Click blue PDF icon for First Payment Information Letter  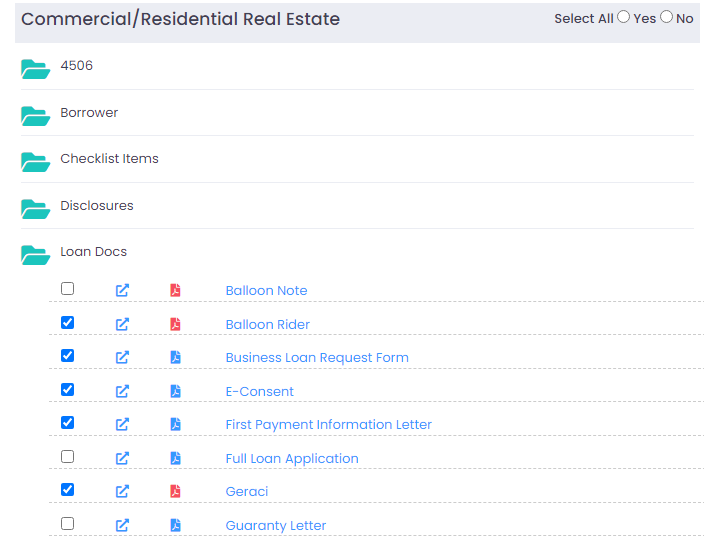[176, 424]
